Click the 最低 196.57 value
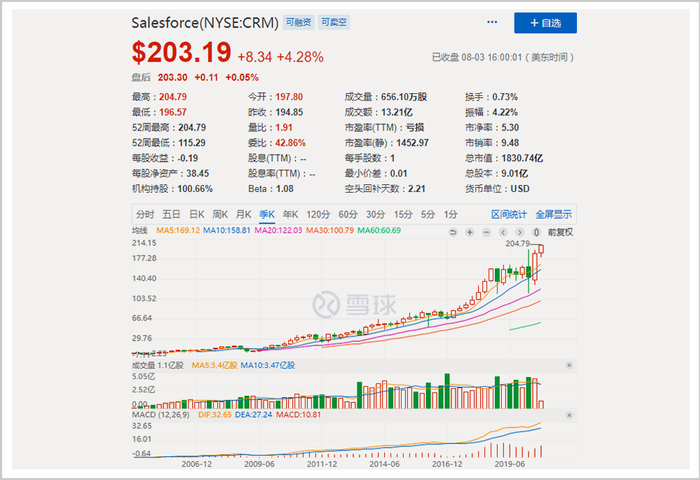 click(173, 112)
